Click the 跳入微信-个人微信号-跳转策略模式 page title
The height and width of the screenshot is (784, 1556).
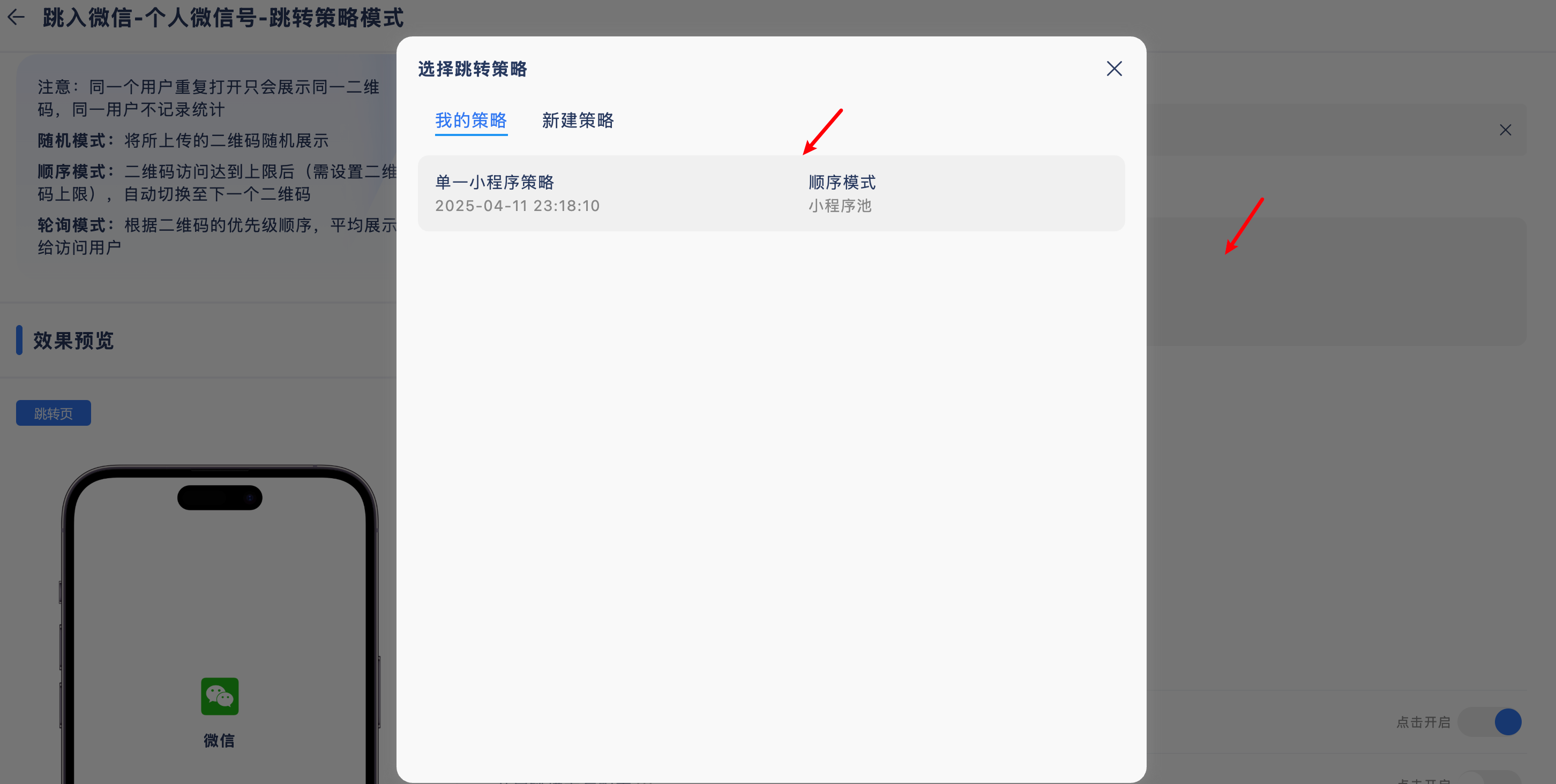coord(223,18)
